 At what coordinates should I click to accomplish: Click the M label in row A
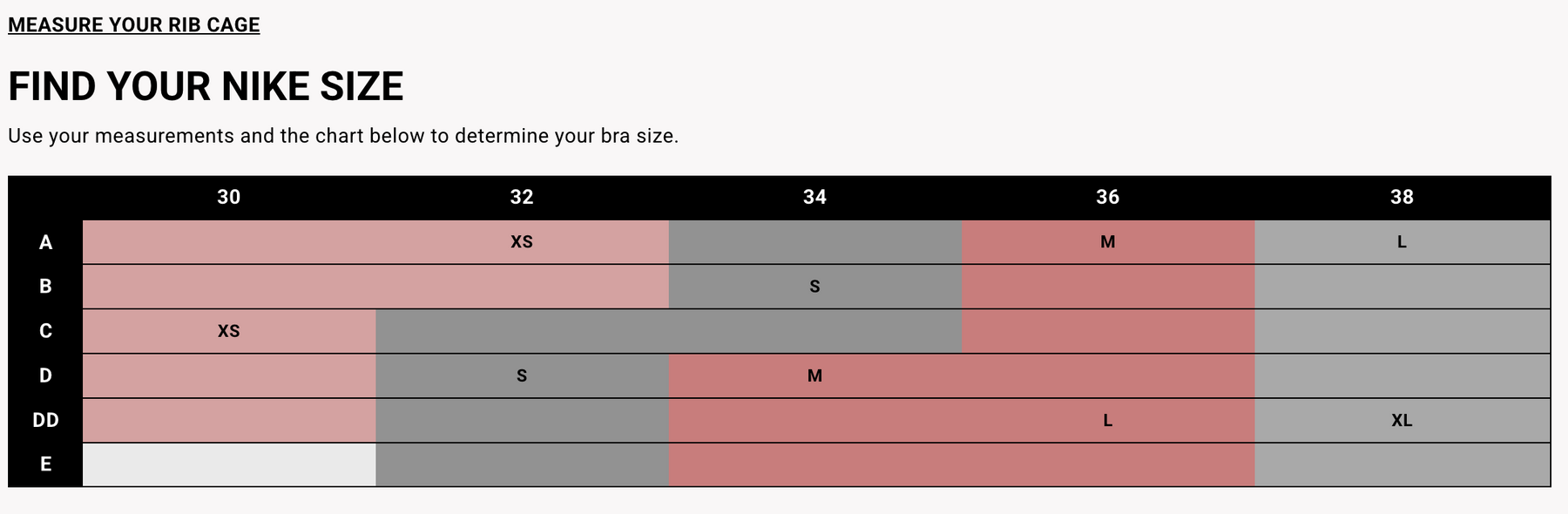pyautogui.click(x=1107, y=242)
